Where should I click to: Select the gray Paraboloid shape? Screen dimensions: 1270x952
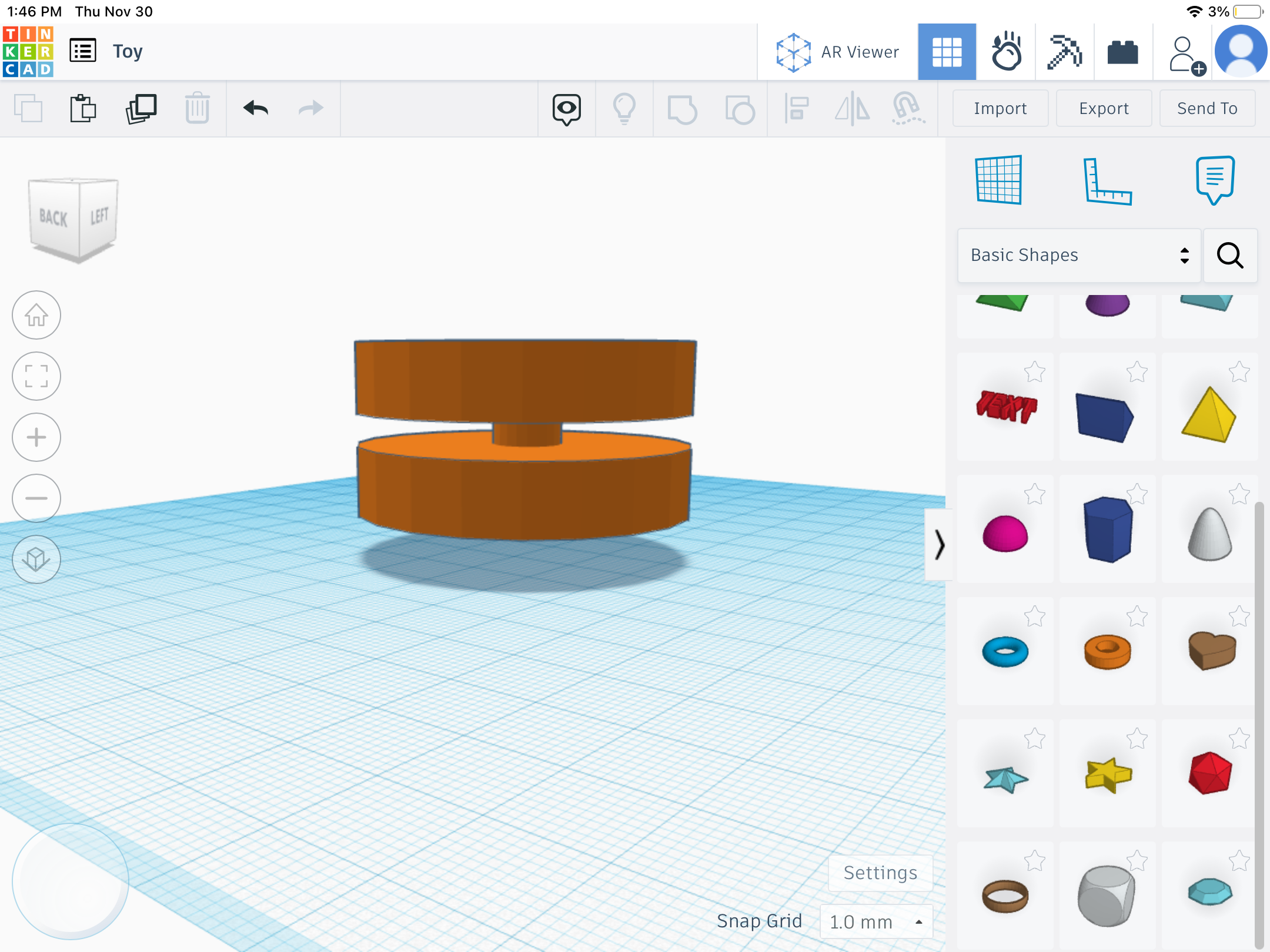1209,529
